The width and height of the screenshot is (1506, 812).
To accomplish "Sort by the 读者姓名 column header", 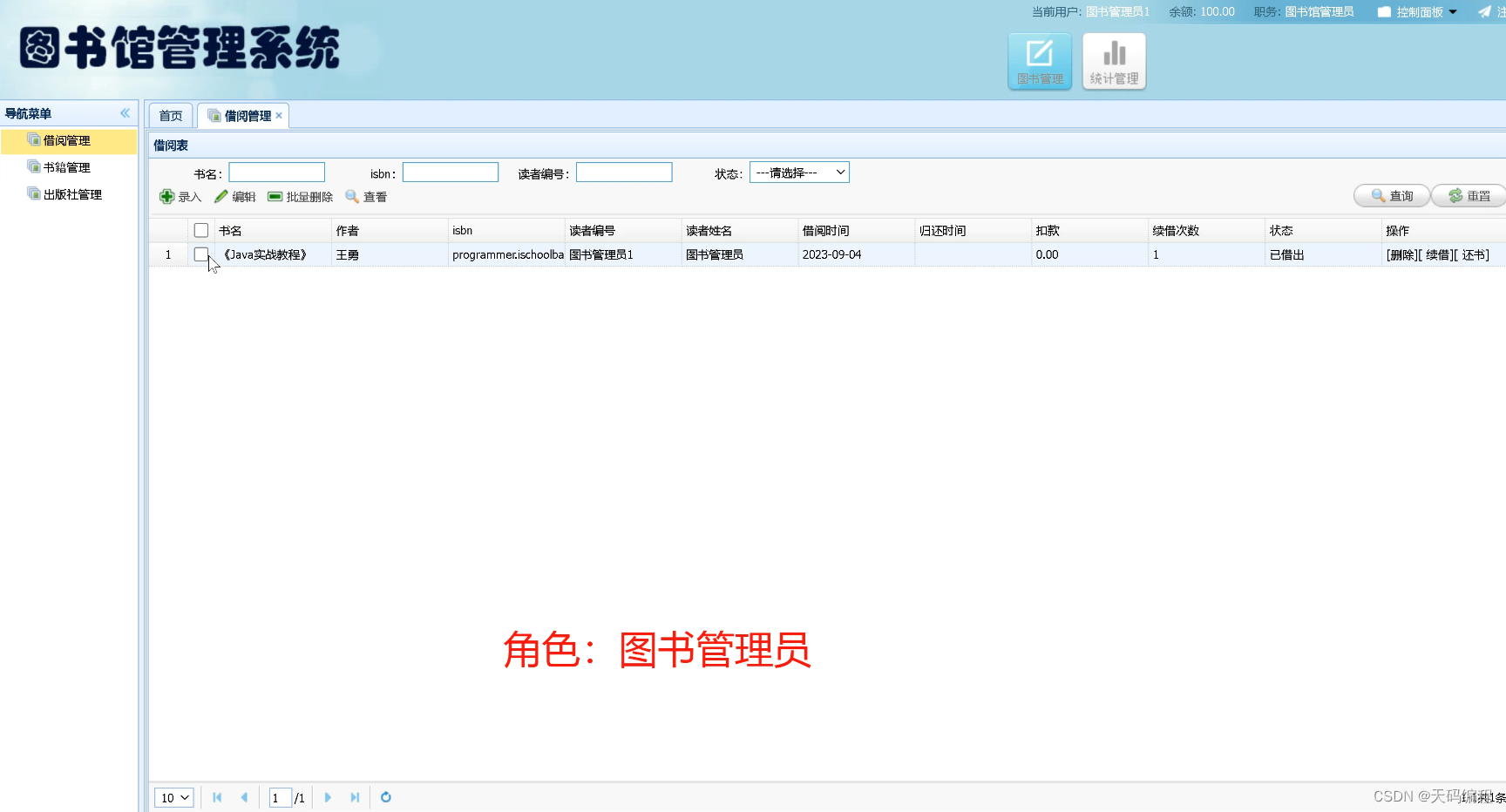I will [739, 231].
